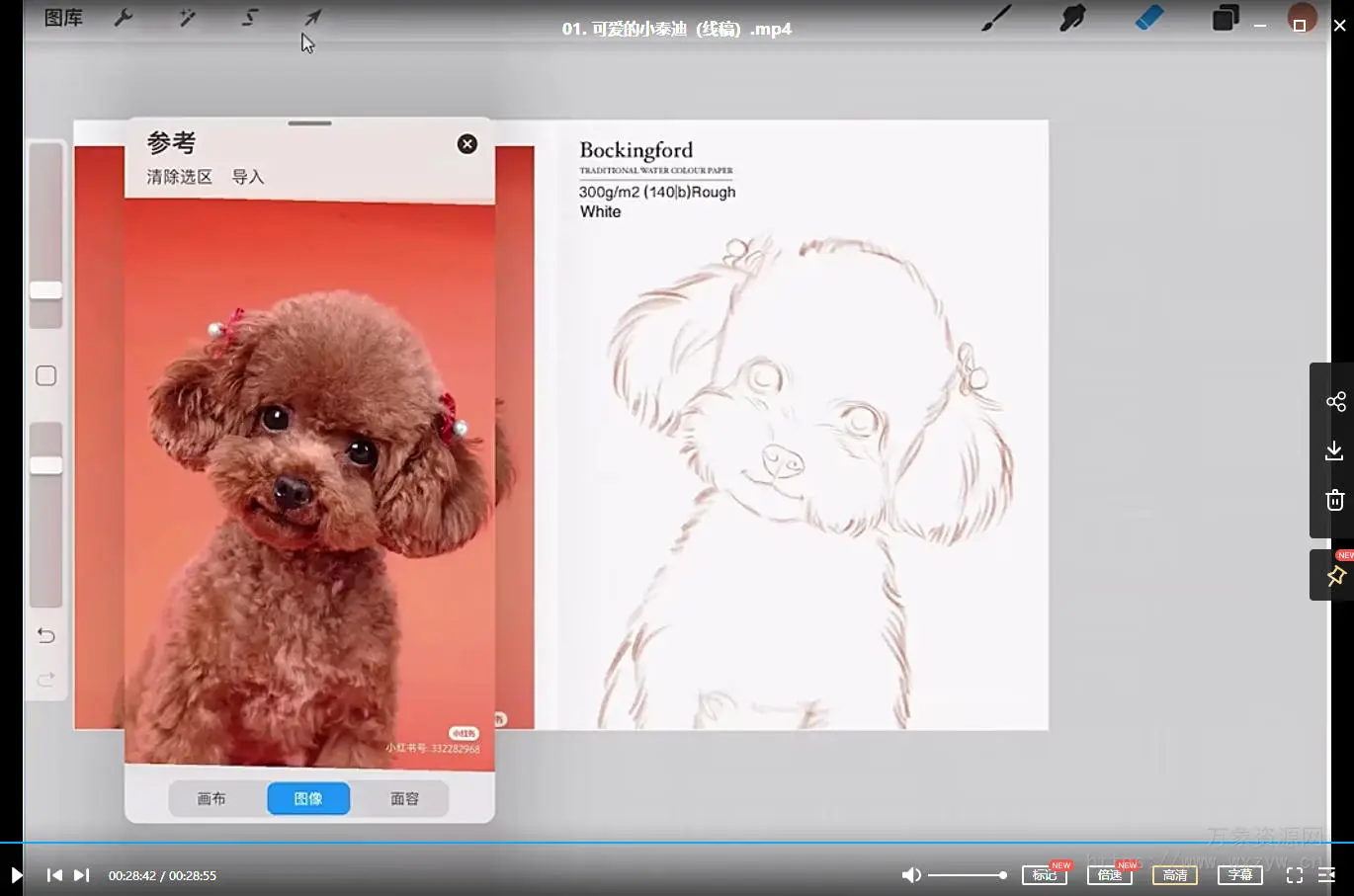This screenshot has width=1354, height=896.
Task: Click 清除选区 in reference panel
Action: 179,177
